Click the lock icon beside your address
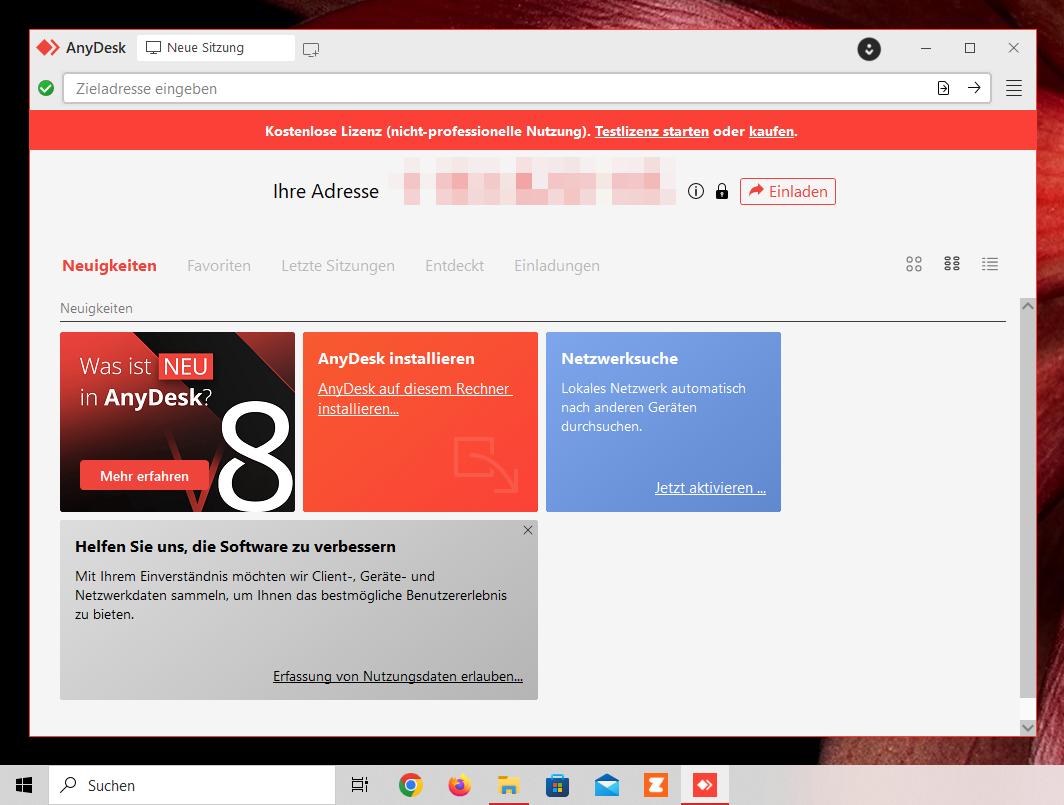This screenshot has height=805, width=1064. click(x=721, y=191)
